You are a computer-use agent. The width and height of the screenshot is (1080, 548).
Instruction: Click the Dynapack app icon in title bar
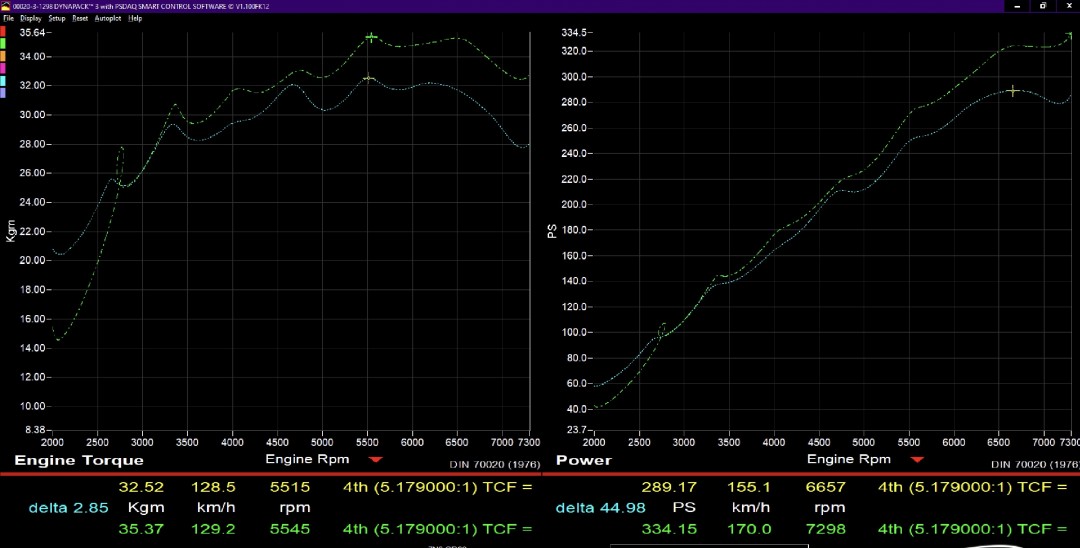click(5, 6)
